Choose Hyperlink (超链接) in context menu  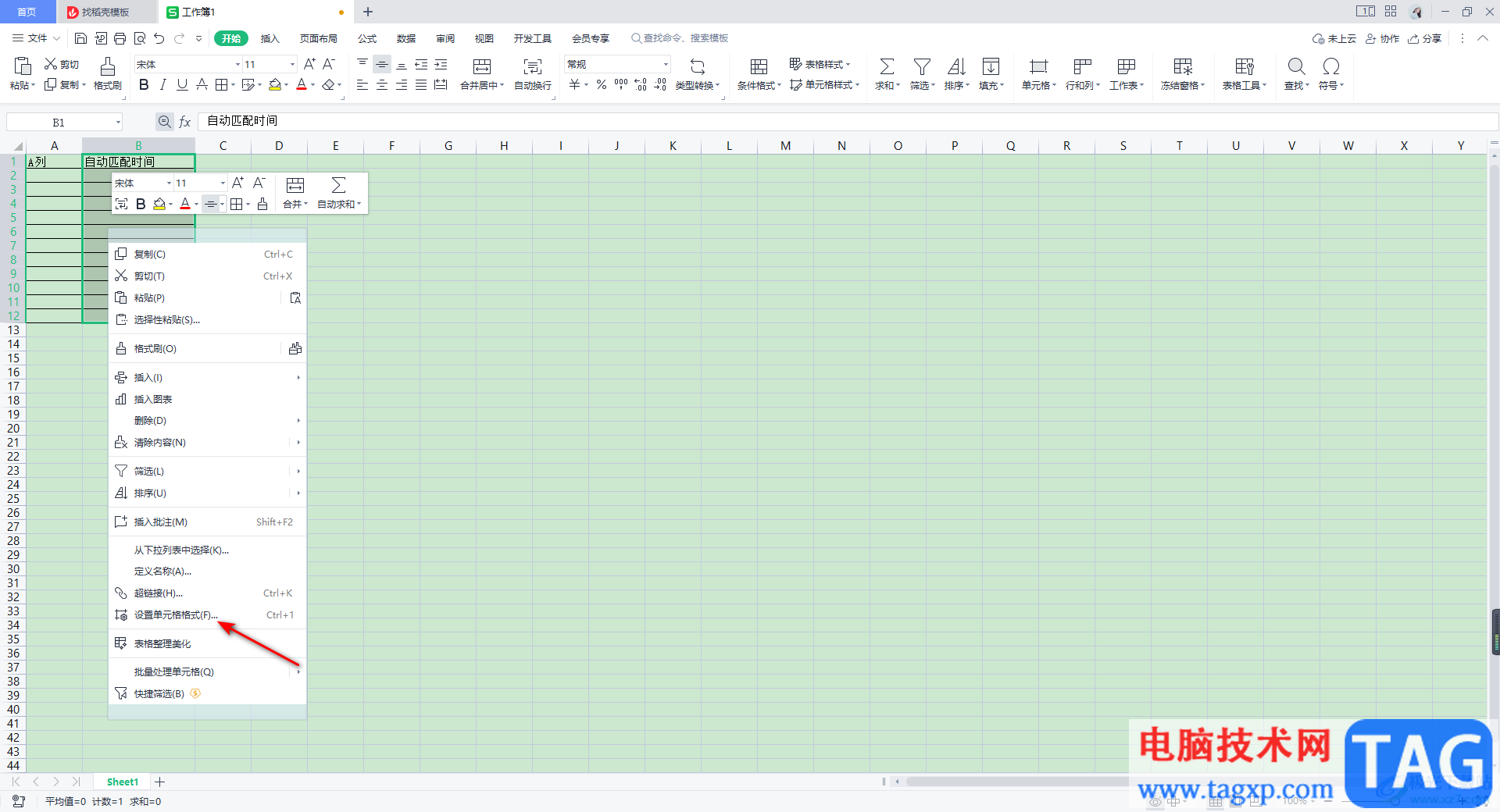tap(207, 593)
